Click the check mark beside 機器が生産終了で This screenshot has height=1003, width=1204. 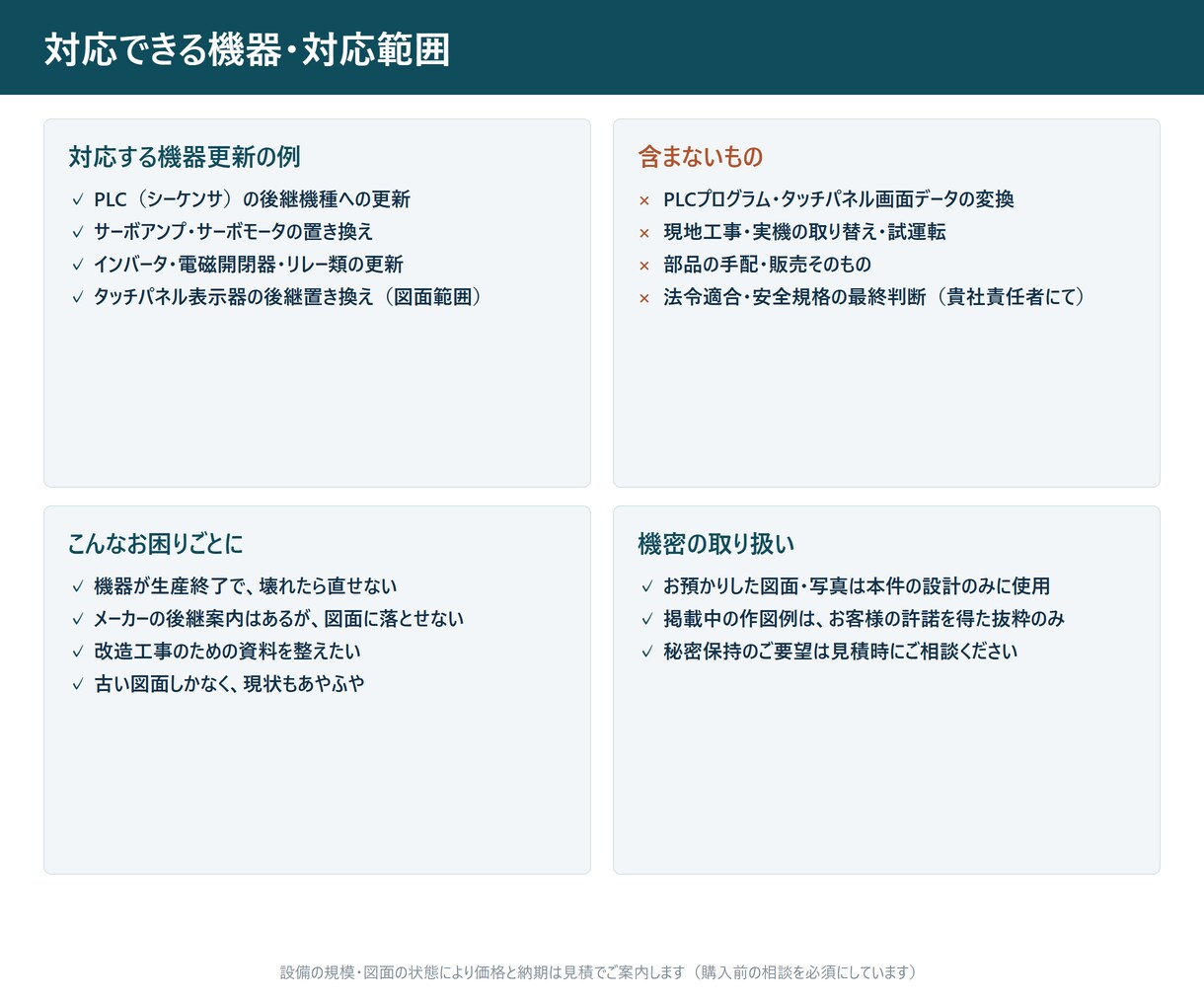coord(78,586)
